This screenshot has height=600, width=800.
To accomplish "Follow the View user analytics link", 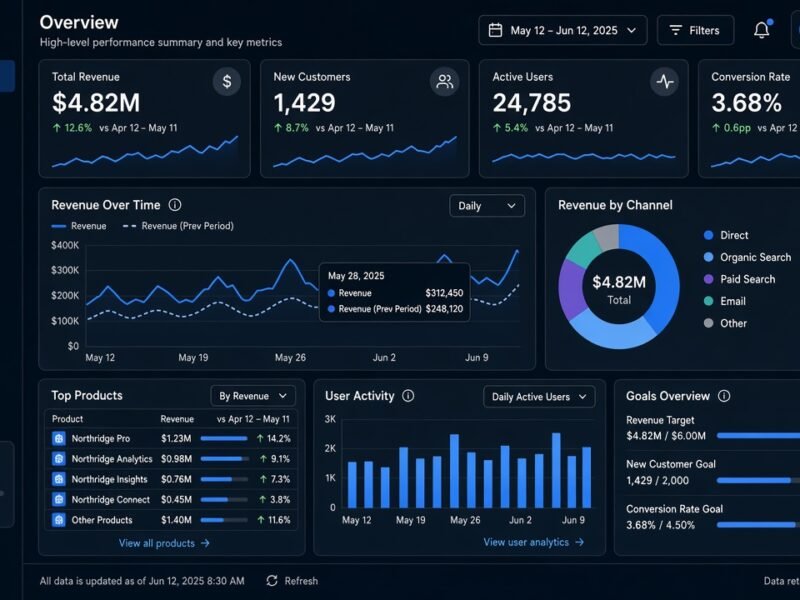I will click(x=534, y=542).
